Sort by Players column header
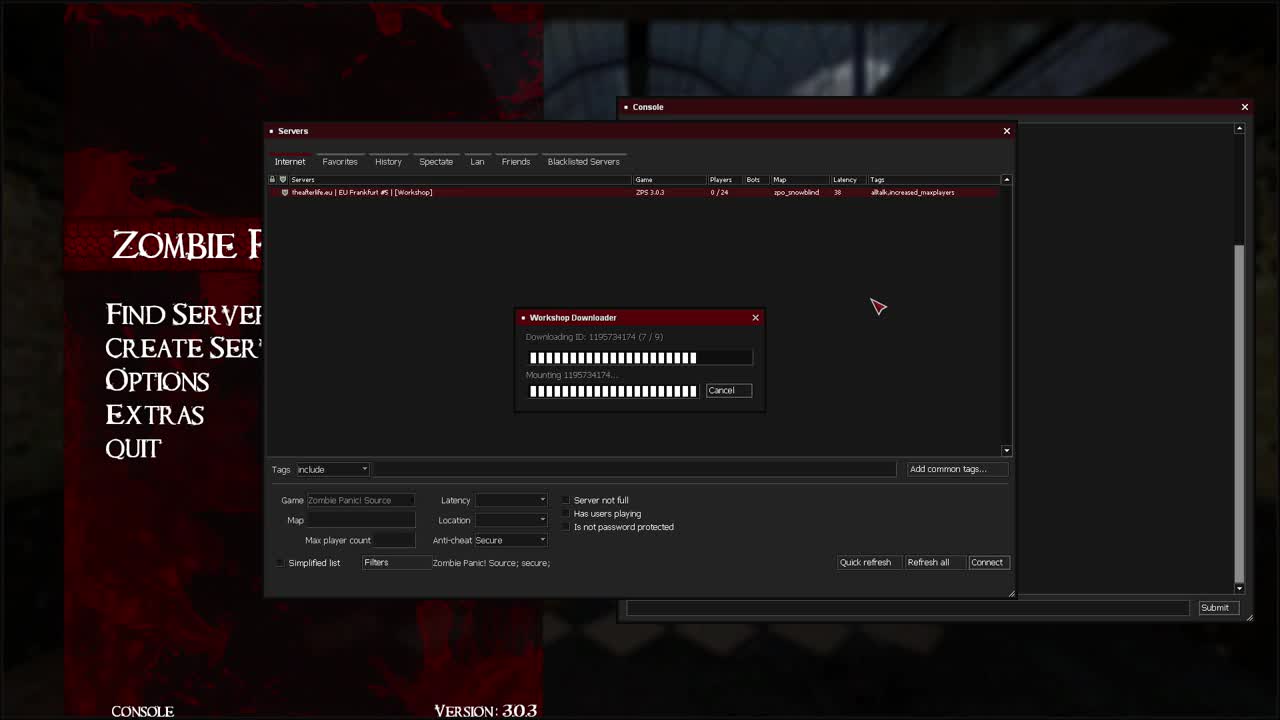Image resolution: width=1280 pixels, height=720 pixels. [x=725, y=180]
